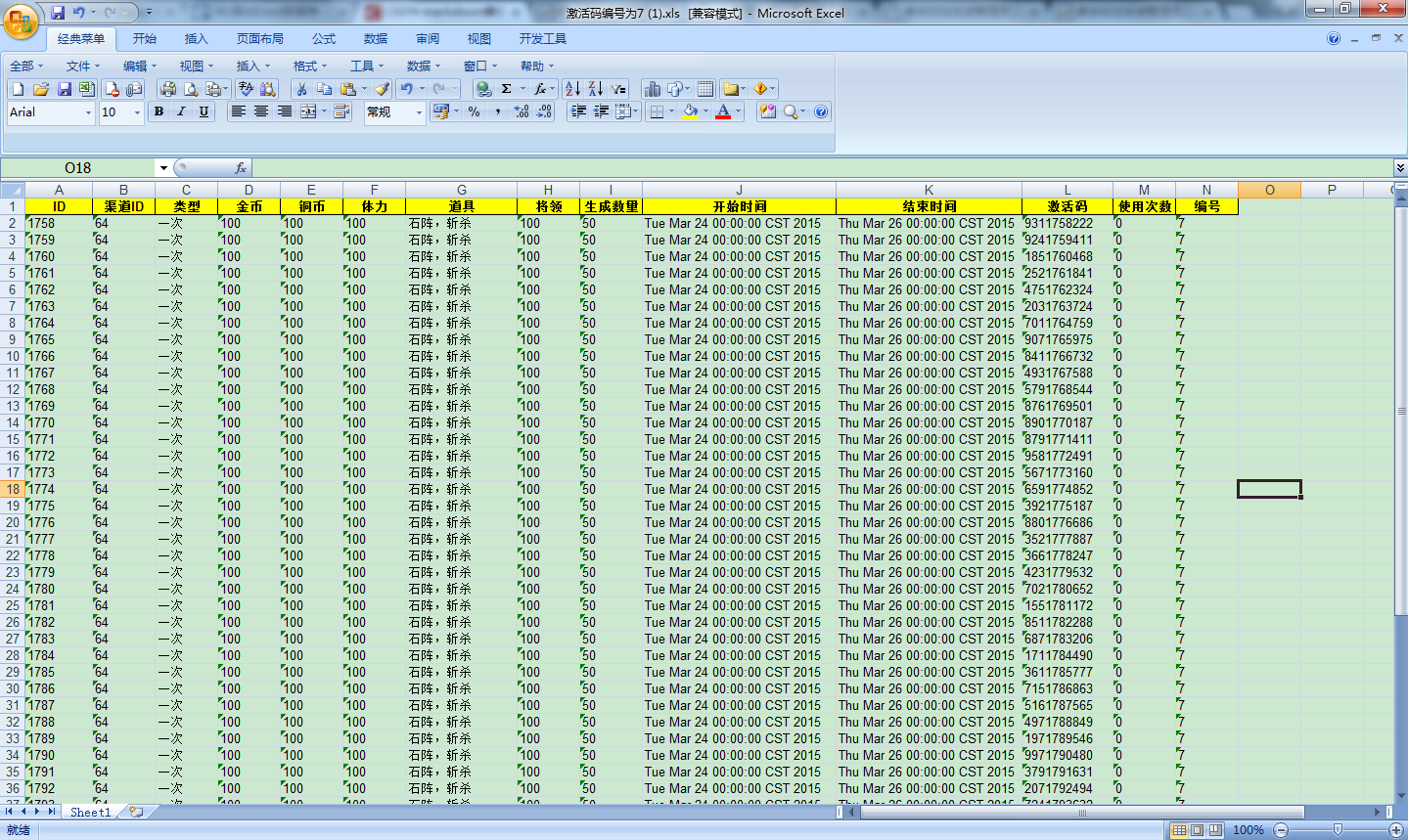Open the fill color dropdown arrow
This screenshot has height=840, width=1408.
coord(705,112)
